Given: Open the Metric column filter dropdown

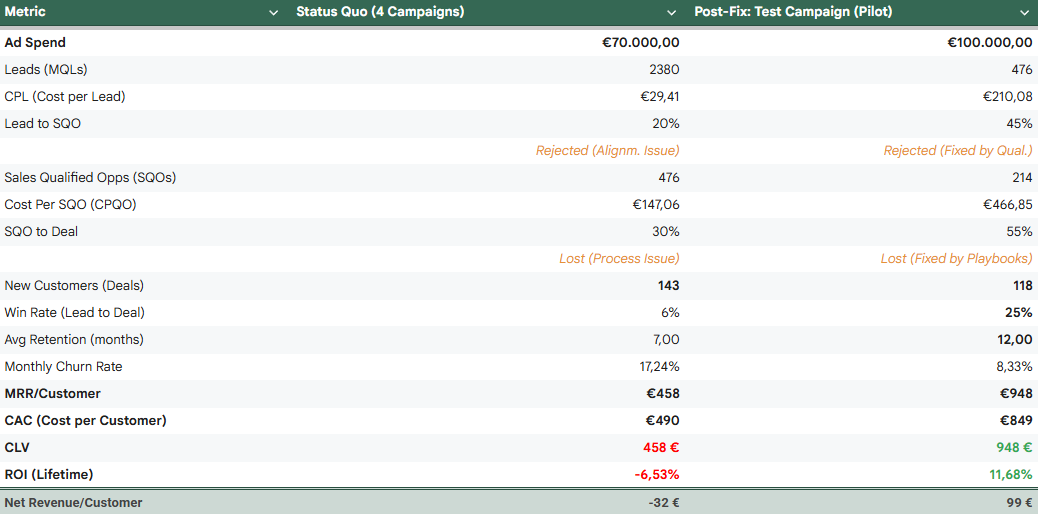Looking at the screenshot, I should [x=274, y=13].
